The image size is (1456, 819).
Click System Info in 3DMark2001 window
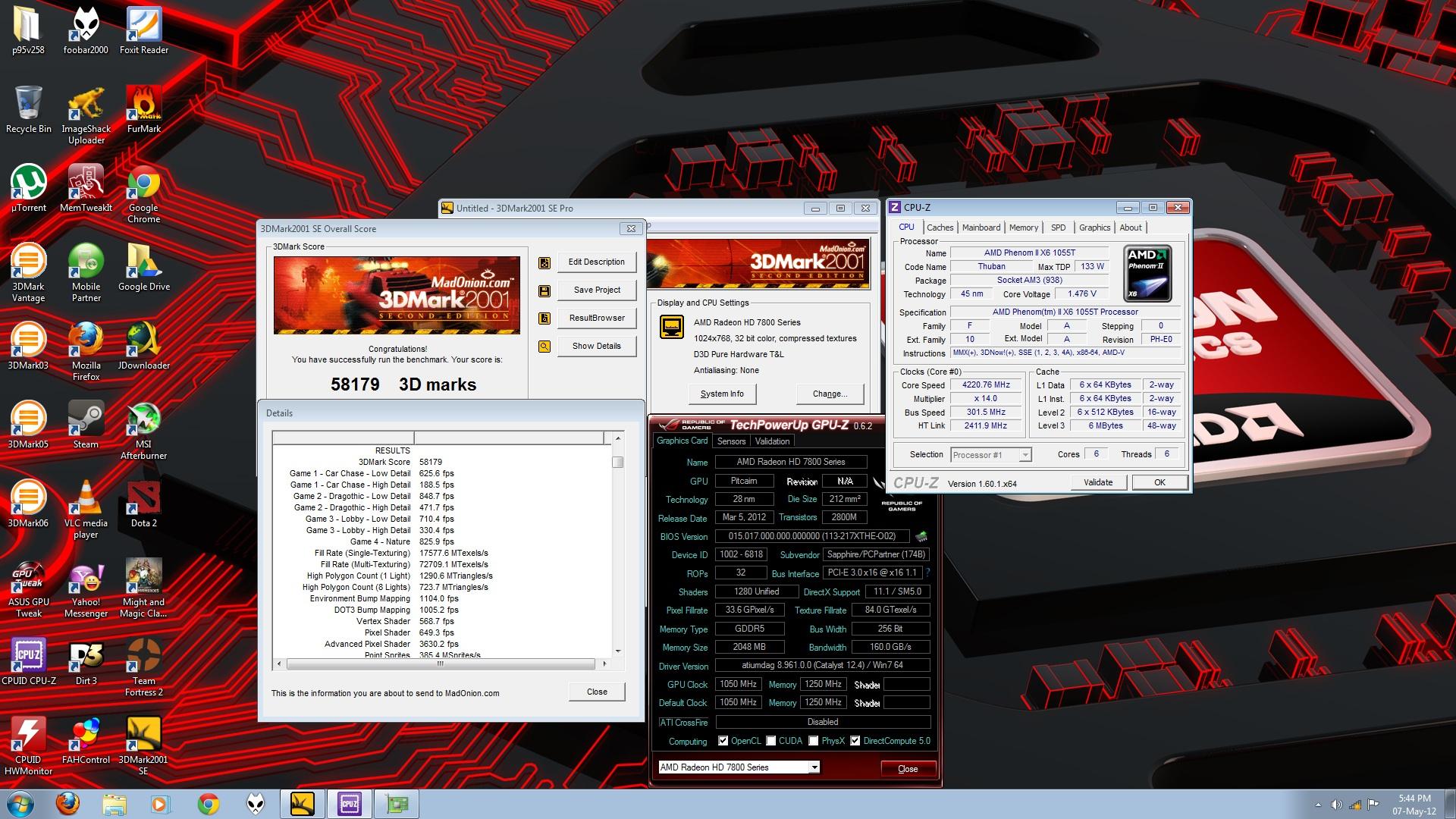coord(722,394)
